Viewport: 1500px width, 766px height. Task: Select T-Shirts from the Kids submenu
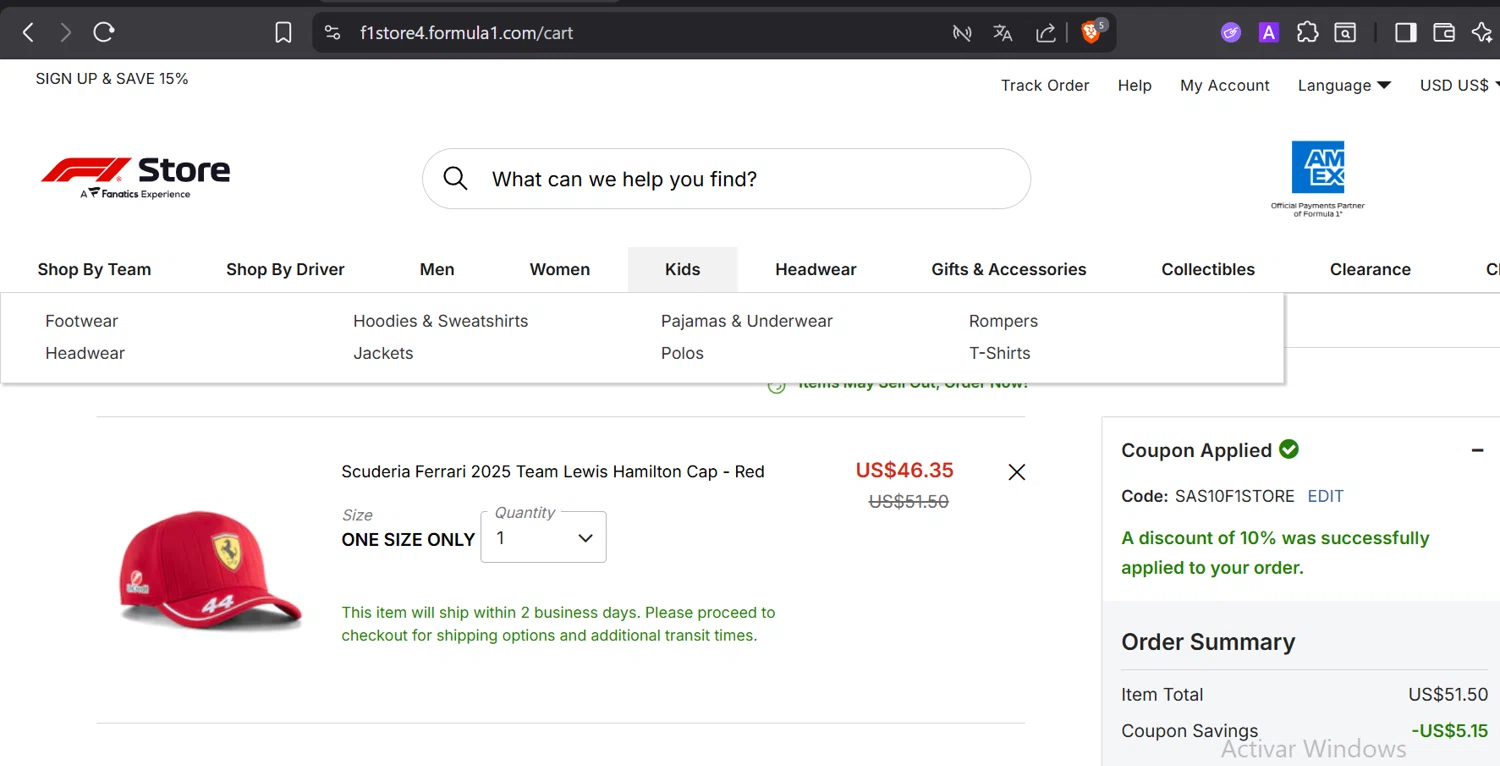(x=999, y=353)
